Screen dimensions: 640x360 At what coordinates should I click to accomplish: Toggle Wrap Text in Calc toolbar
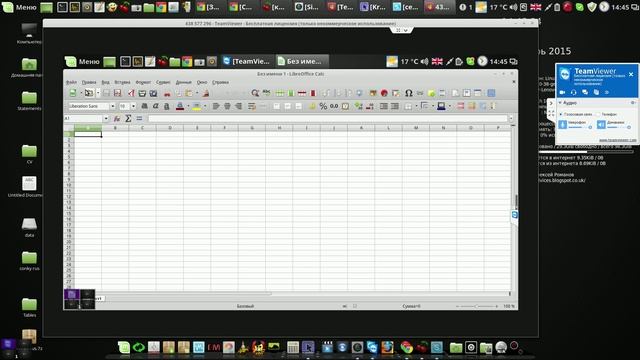252,106
